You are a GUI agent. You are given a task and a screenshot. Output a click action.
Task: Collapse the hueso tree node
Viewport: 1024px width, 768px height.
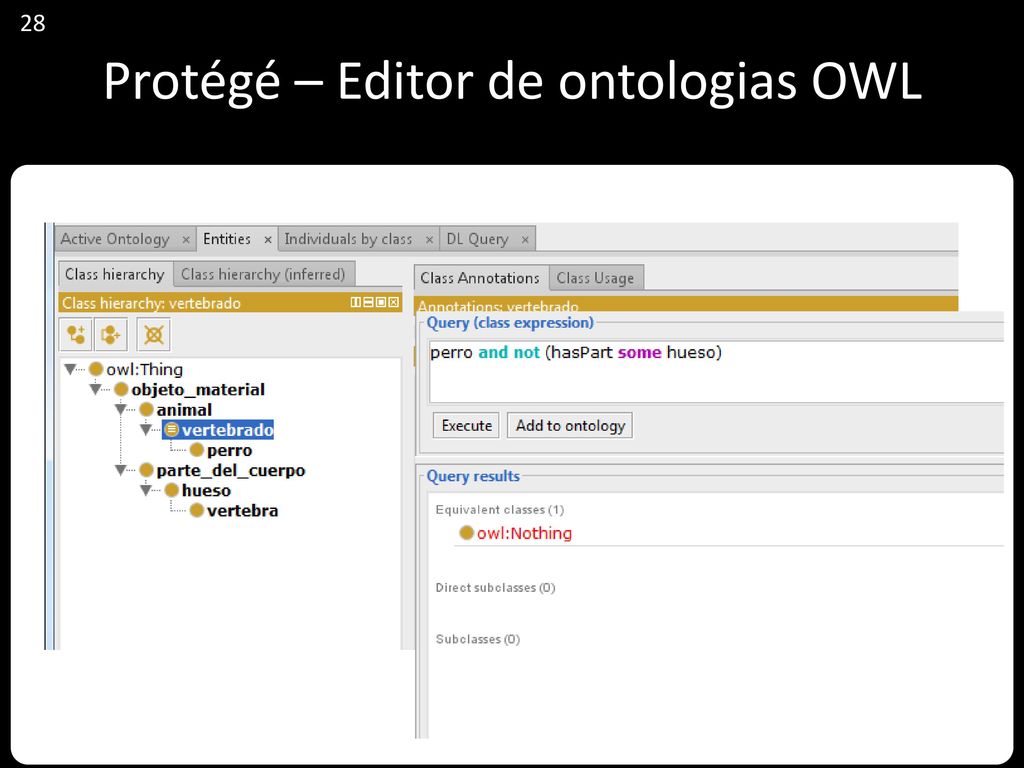tap(146, 490)
